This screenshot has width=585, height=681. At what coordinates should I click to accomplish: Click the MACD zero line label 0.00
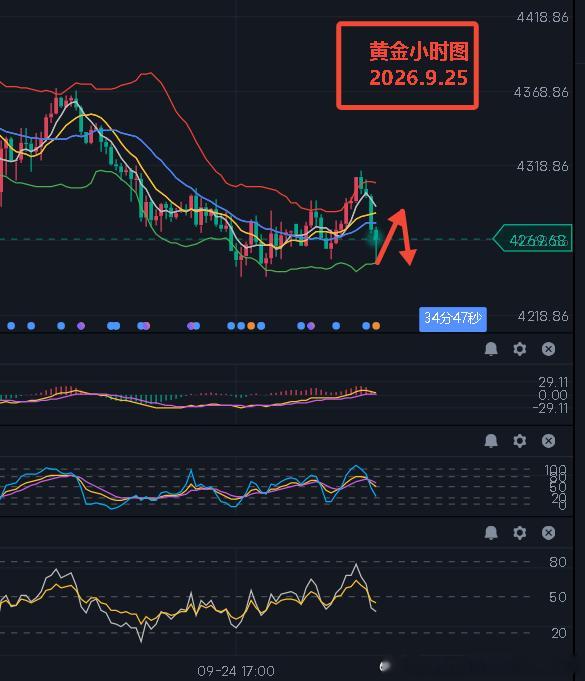(553, 395)
